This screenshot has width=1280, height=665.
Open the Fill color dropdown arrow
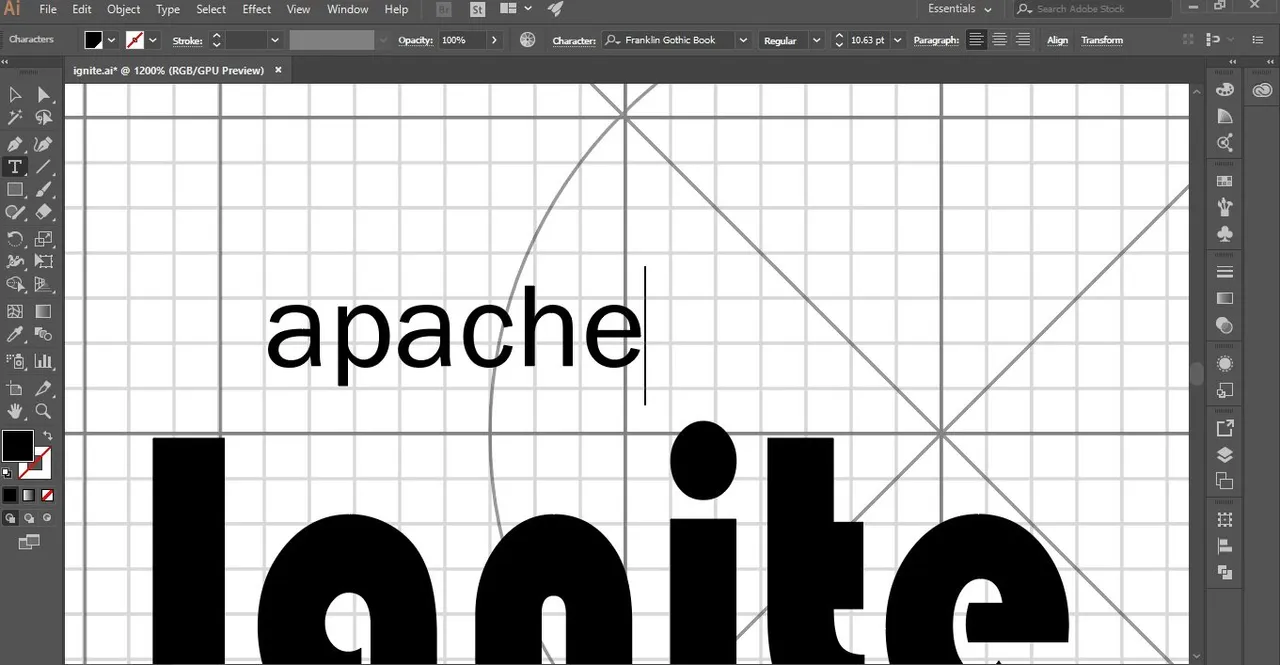[x=111, y=40]
